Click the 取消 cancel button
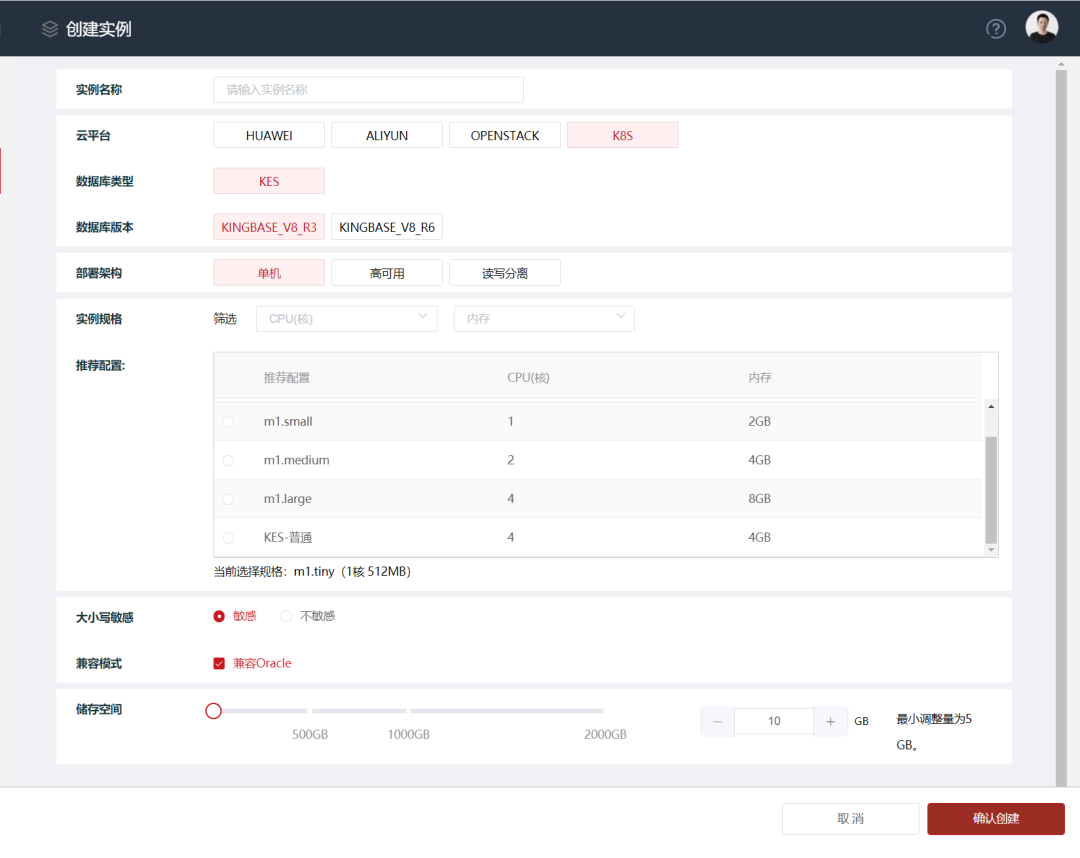Screen dimensions: 1080x858 (x=851, y=819)
